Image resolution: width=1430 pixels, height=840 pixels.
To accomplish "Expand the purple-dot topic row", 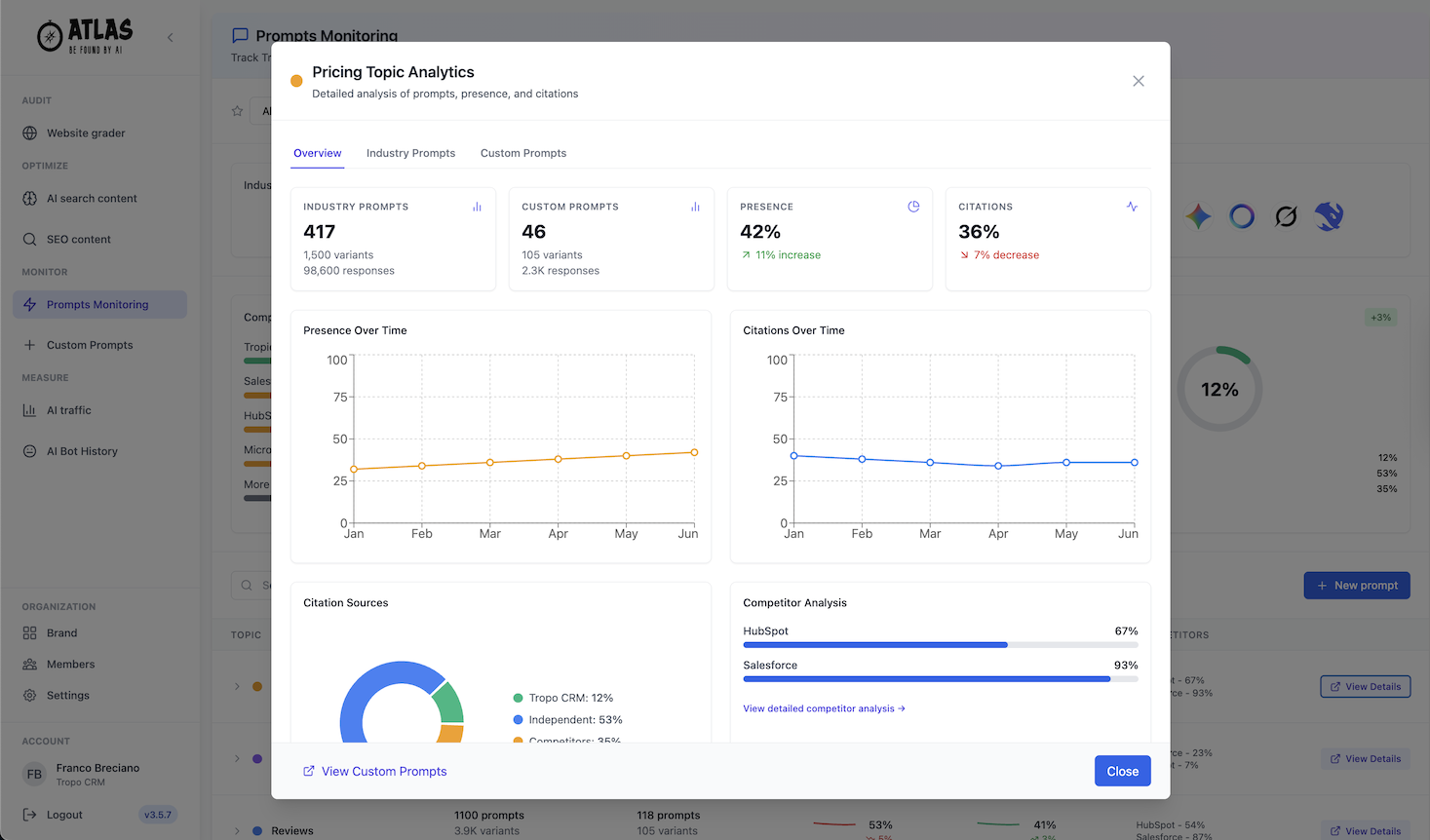I will click(x=237, y=759).
